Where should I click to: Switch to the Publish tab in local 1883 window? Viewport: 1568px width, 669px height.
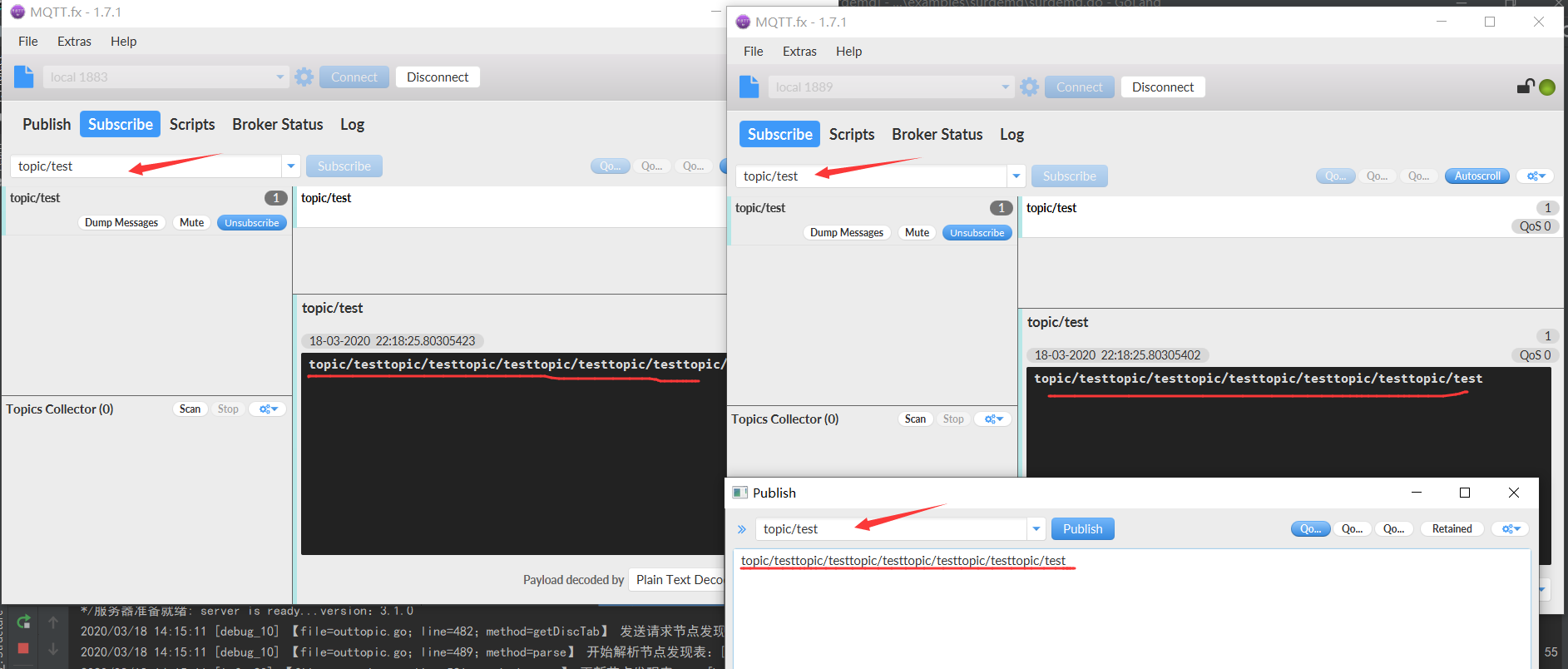[x=47, y=124]
